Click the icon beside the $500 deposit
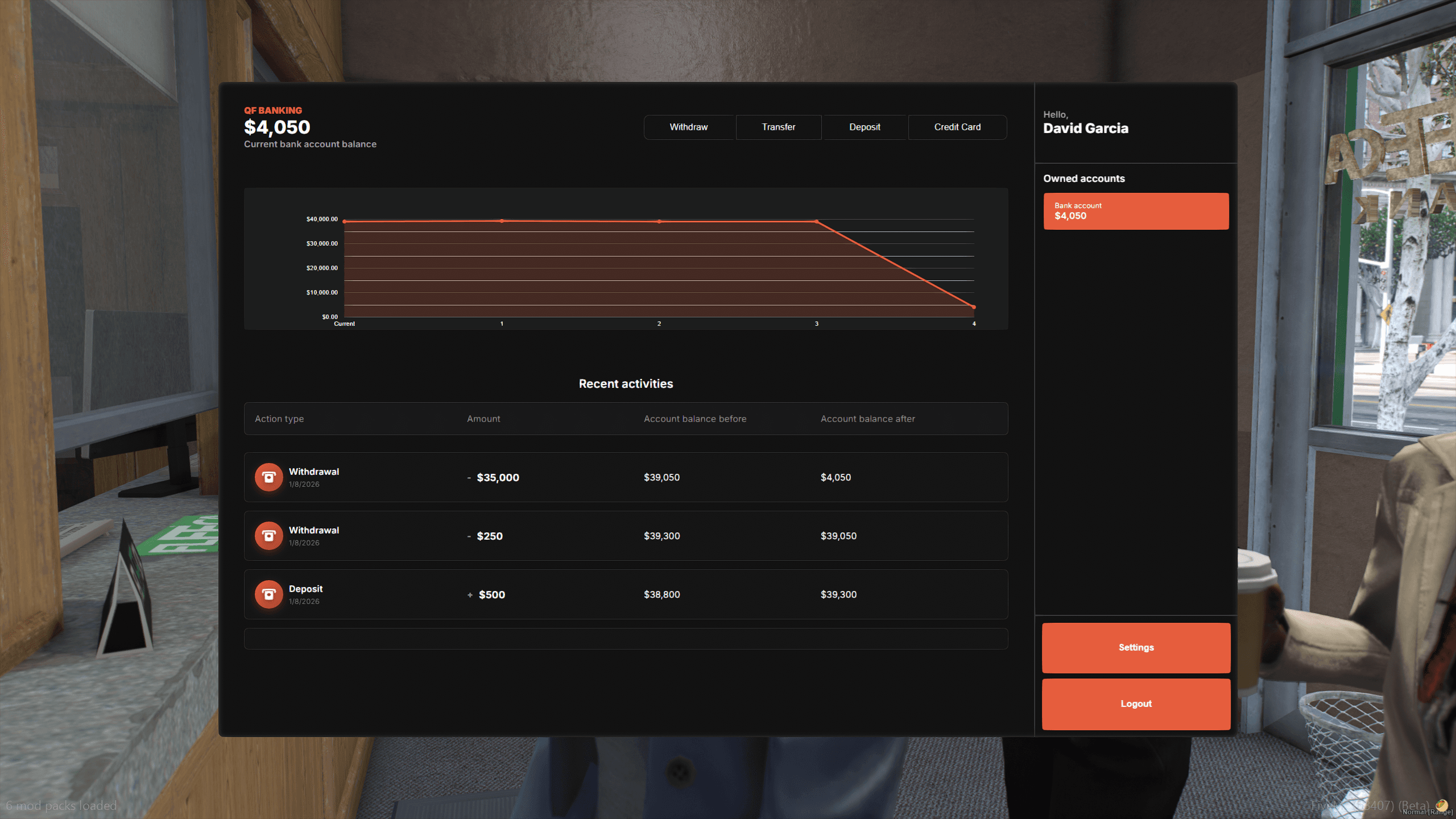1456x819 pixels. click(x=268, y=594)
